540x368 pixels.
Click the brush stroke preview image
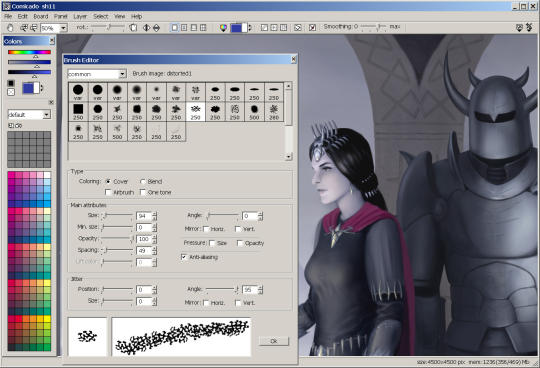[181, 337]
